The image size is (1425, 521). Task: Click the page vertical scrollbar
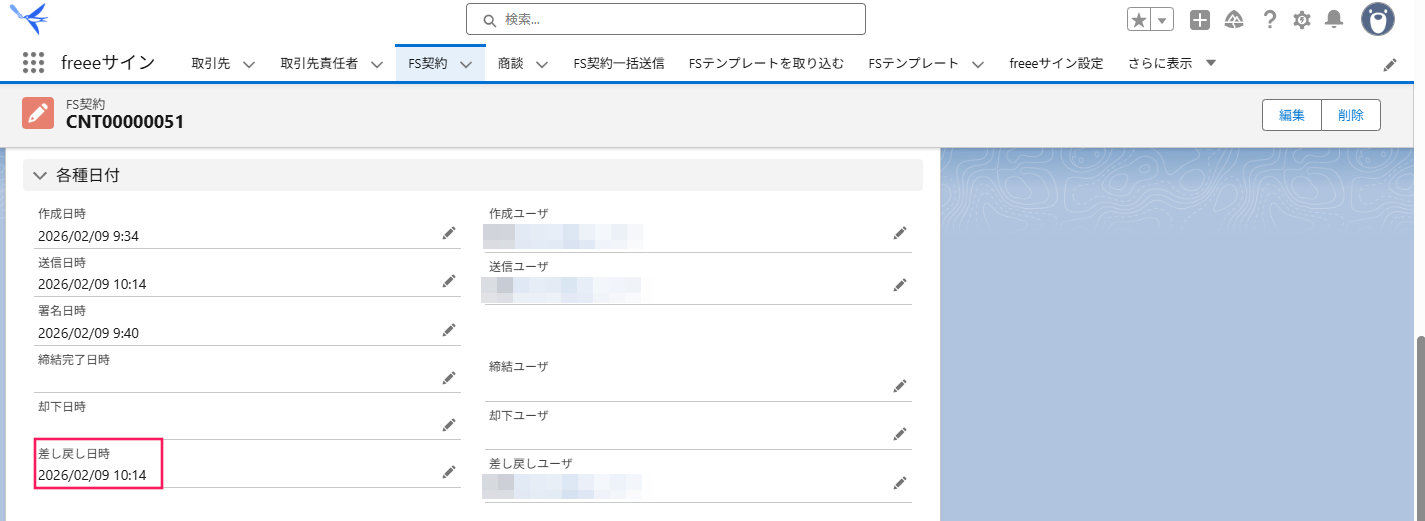1420,428
